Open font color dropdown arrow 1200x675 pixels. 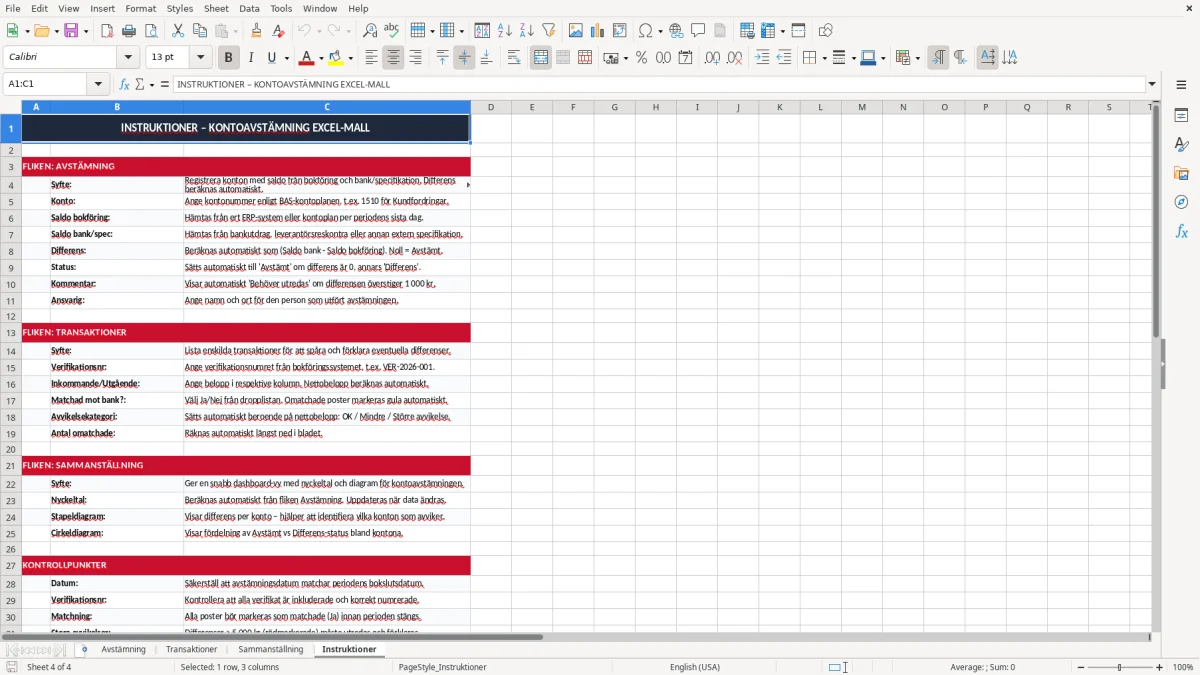[x=320, y=58]
